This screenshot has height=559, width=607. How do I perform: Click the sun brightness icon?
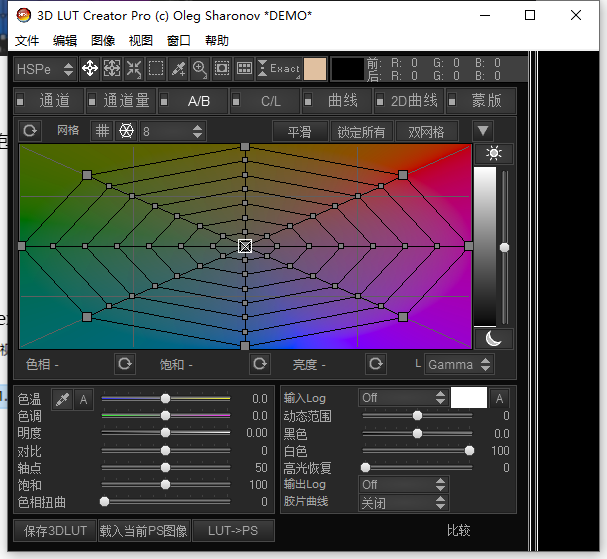click(x=494, y=153)
